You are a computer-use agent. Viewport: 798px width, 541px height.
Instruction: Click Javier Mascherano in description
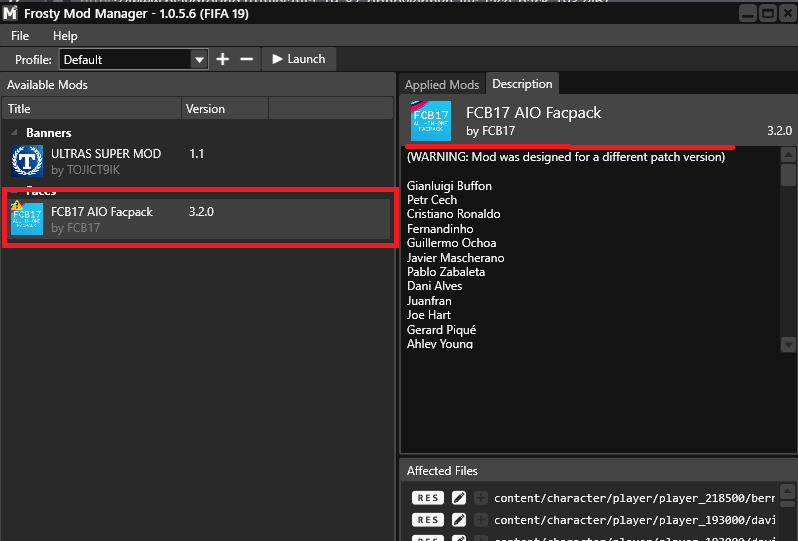[455, 258]
